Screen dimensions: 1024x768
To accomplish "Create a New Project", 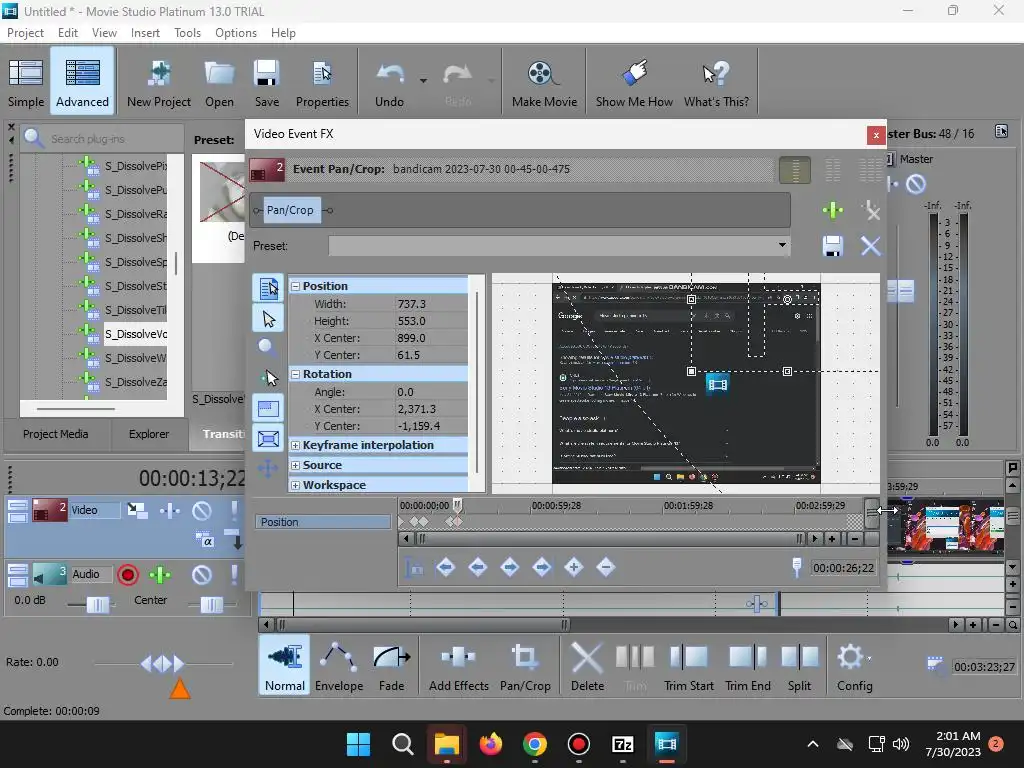I will (159, 83).
